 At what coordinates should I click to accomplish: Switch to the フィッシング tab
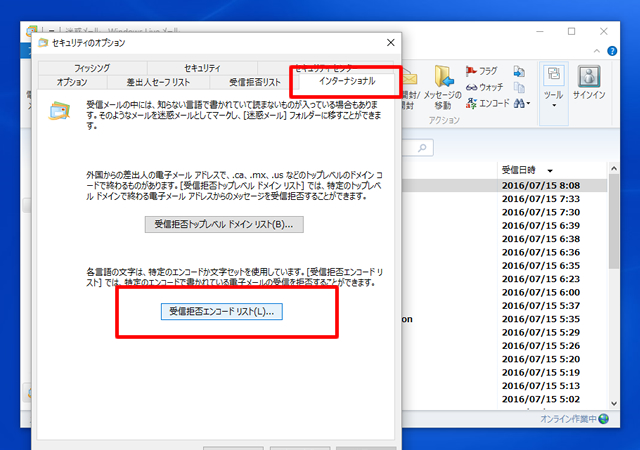coord(92,68)
